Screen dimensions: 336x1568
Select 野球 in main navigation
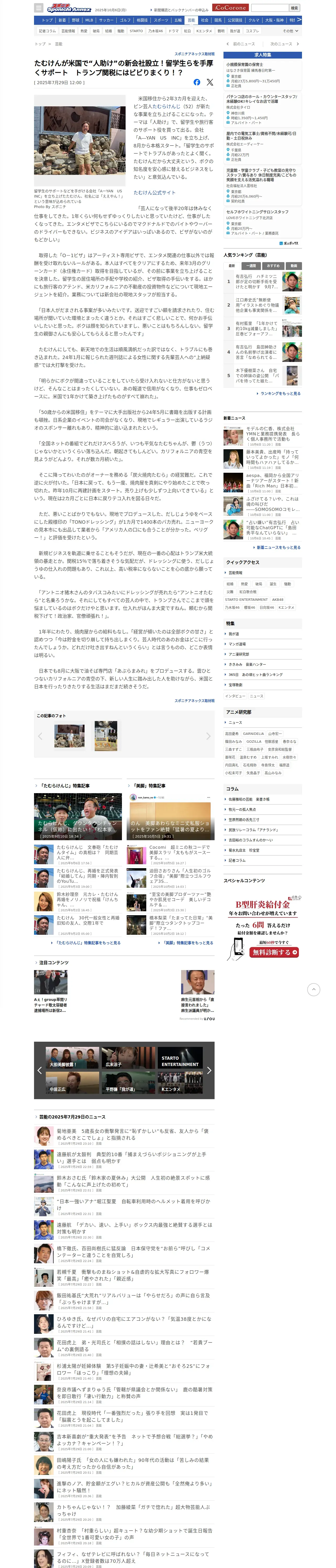[76, 20]
